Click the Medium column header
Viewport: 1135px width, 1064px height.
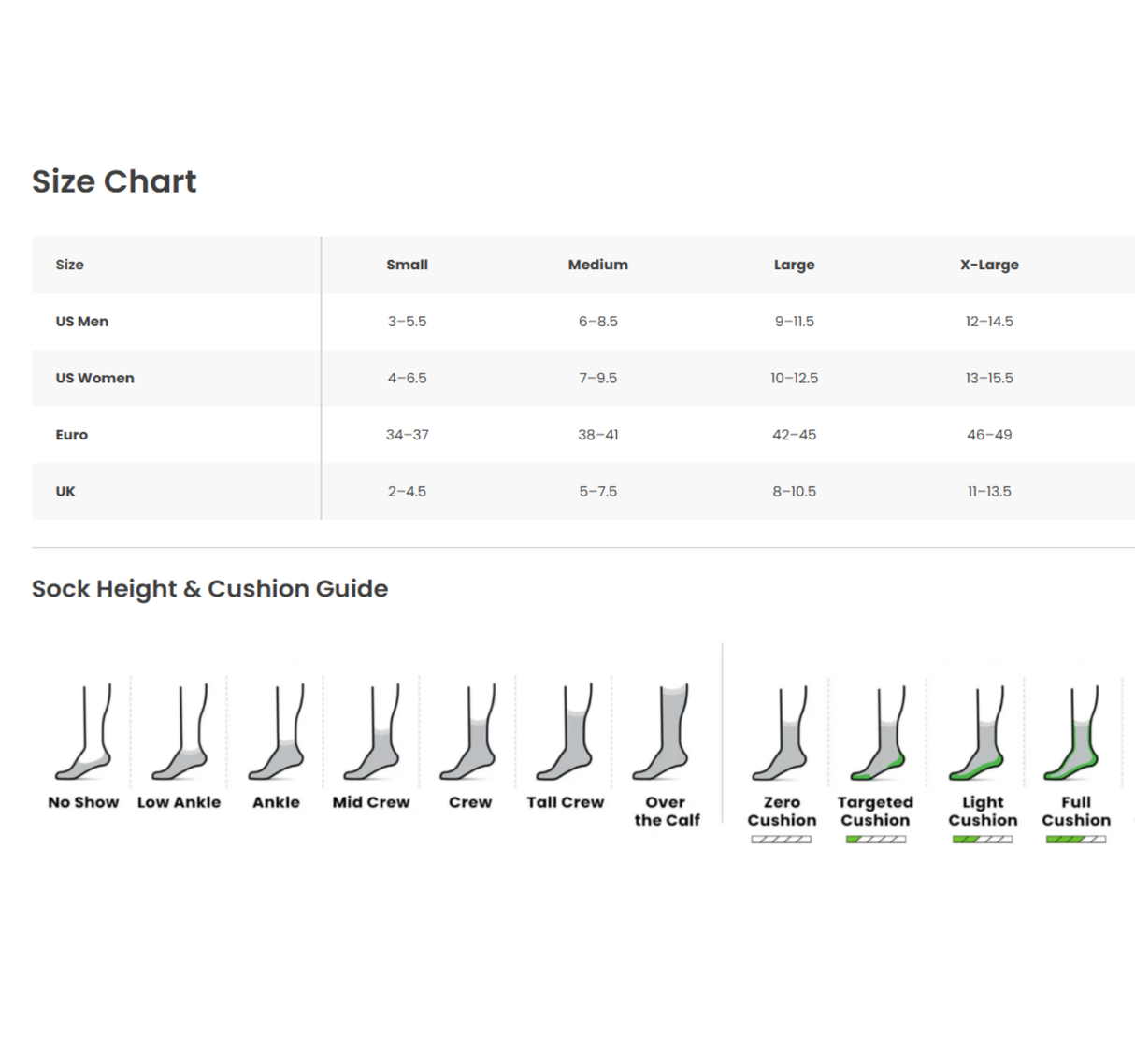597,265
